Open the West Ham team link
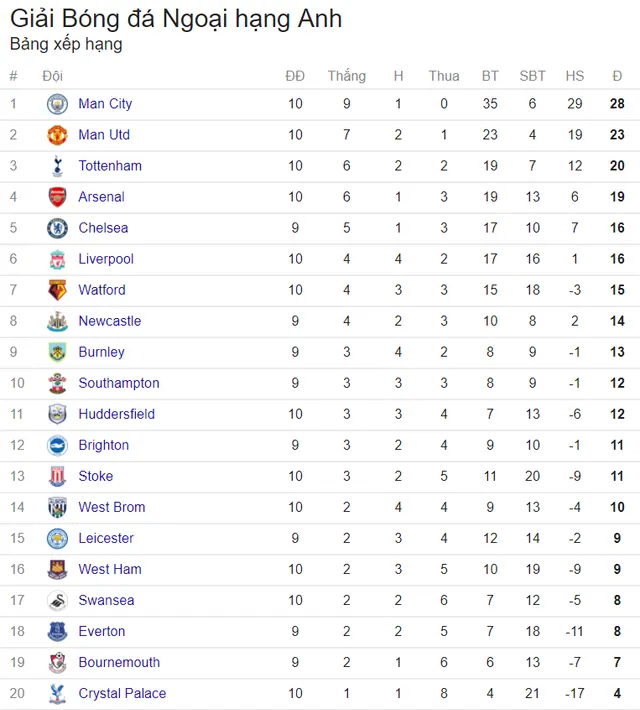 click(110, 570)
